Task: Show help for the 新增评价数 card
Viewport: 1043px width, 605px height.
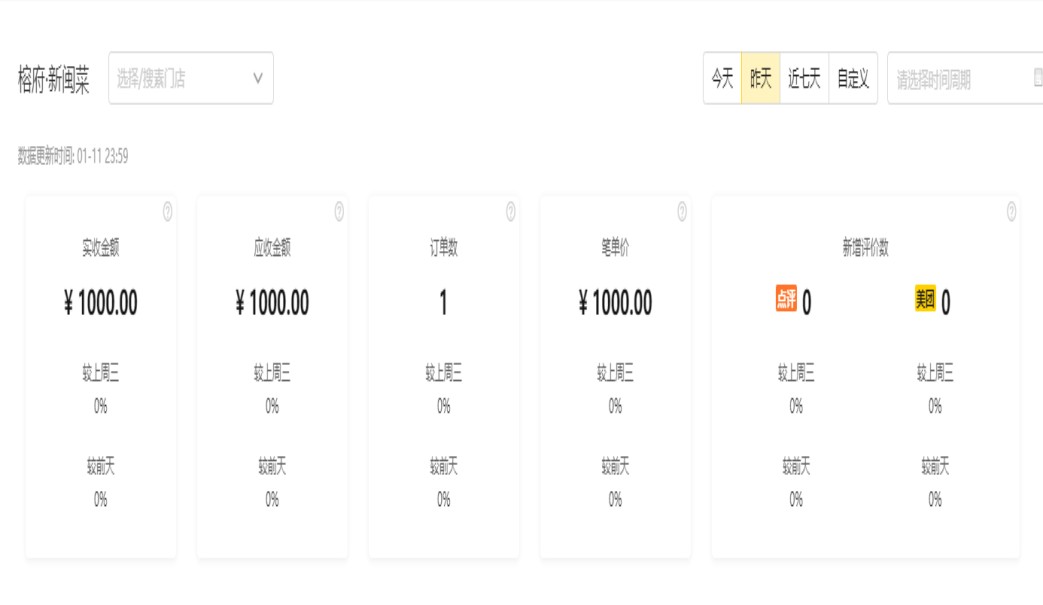Action: click(x=1011, y=211)
